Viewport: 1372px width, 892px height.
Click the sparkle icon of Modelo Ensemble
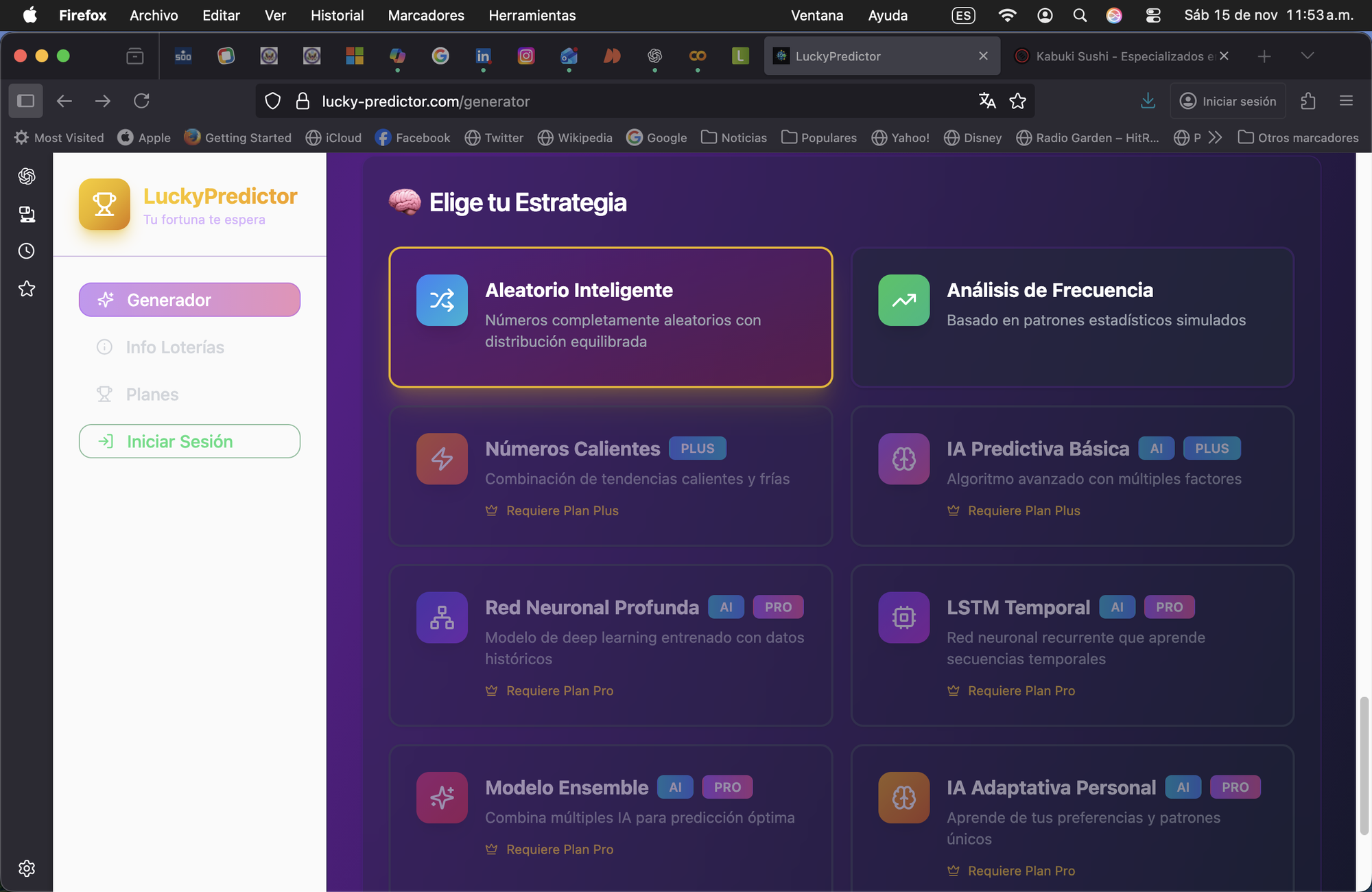pyautogui.click(x=442, y=797)
